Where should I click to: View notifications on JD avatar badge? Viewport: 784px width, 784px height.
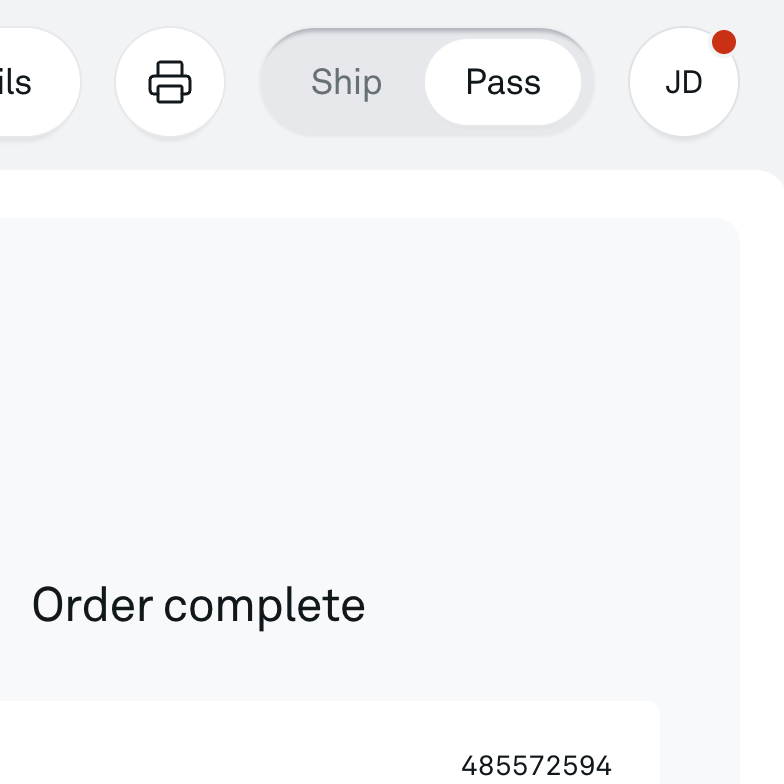724,42
